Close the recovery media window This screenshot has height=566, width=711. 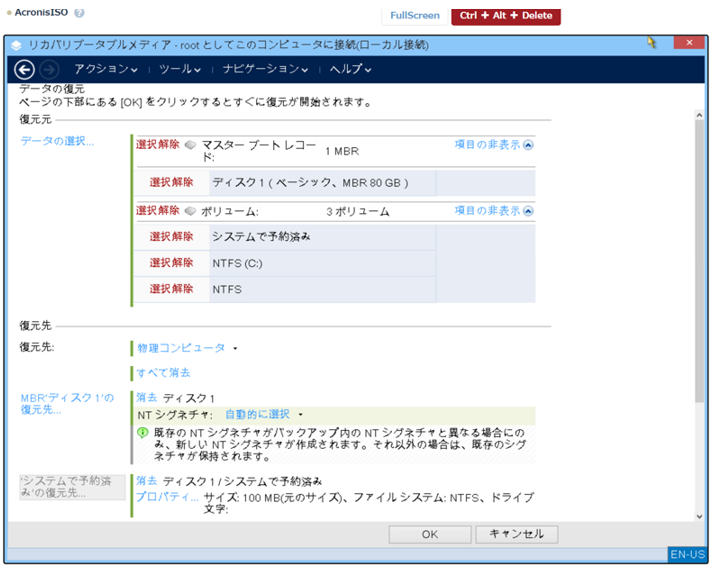pos(689,43)
